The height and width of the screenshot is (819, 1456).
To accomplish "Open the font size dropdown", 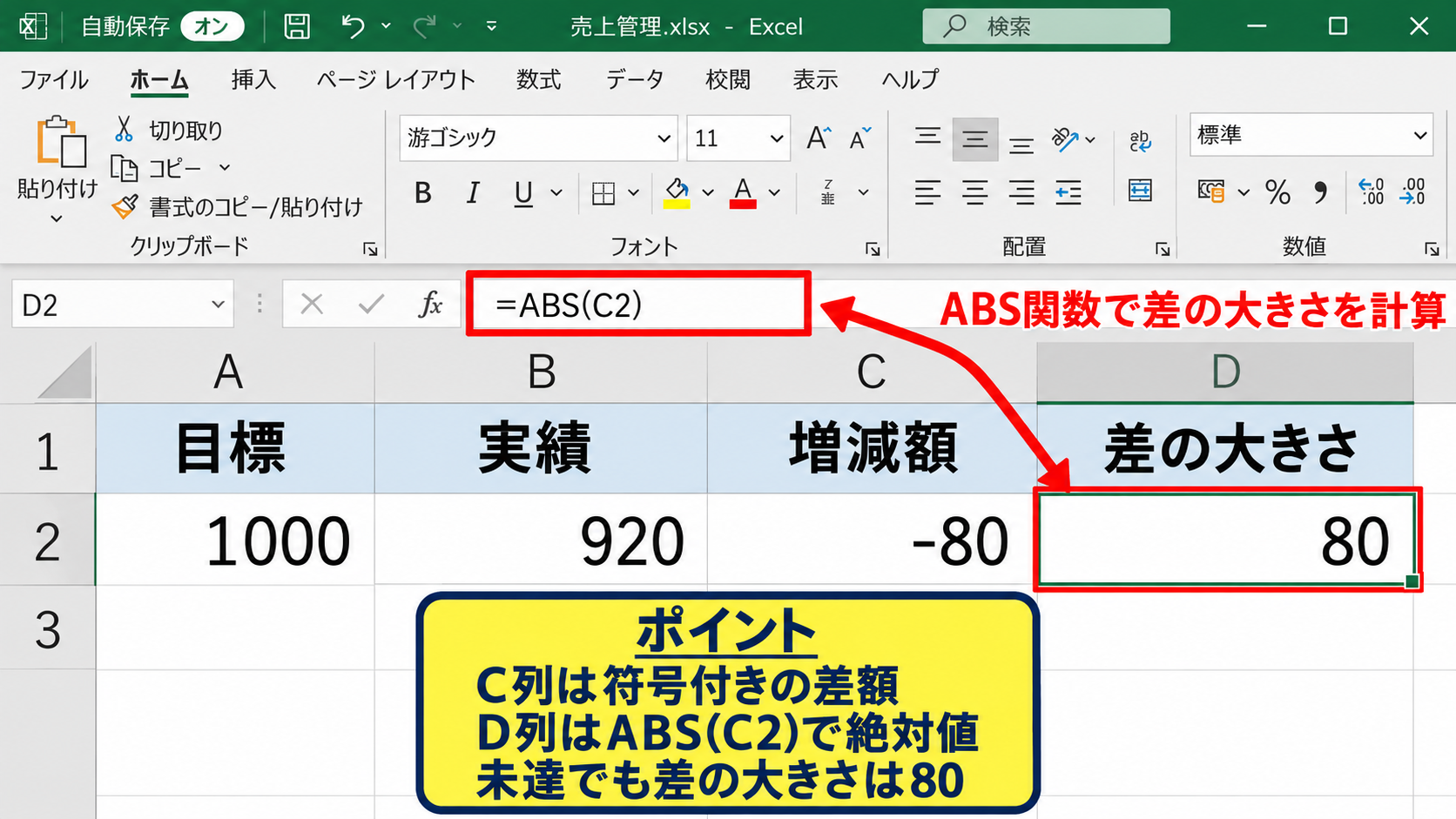I will click(x=776, y=138).
